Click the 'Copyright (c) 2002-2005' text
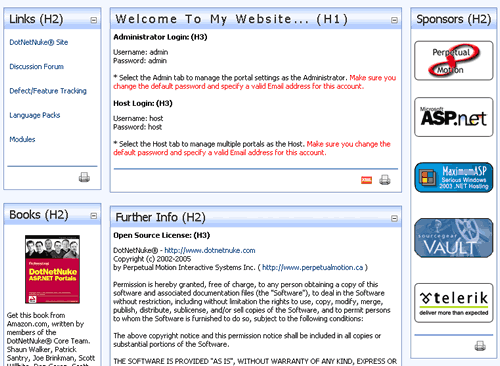 (152, 259)
